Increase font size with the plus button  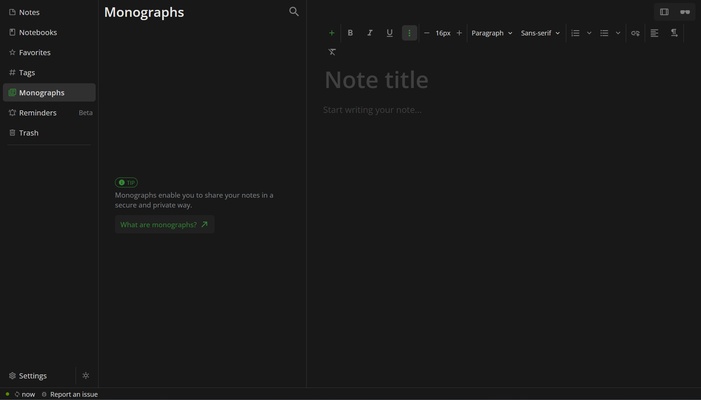click(x=459, y=33)
